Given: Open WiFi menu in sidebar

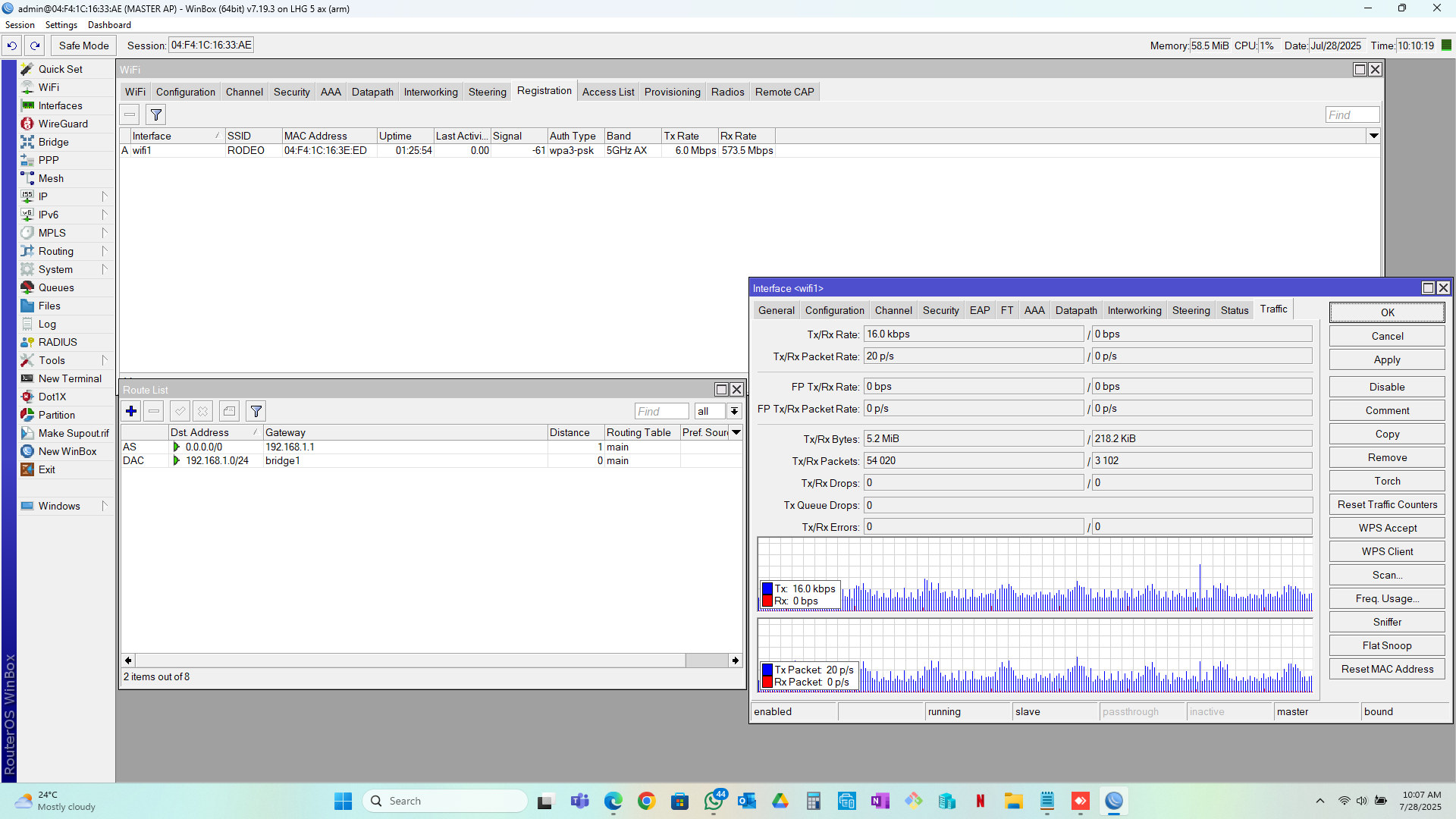Looking at the screenshot, I should tap(49, 87).
